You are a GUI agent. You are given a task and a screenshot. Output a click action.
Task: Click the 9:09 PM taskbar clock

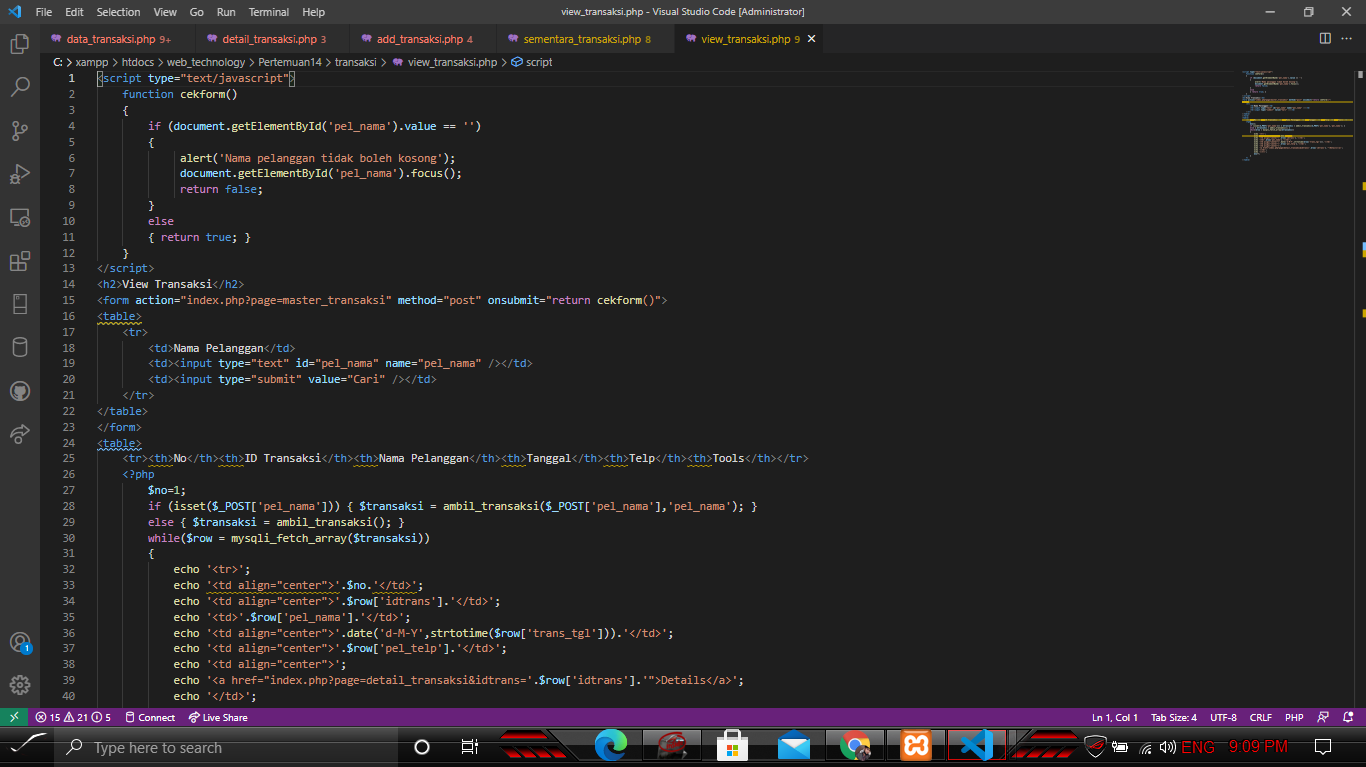(1258, 747)
